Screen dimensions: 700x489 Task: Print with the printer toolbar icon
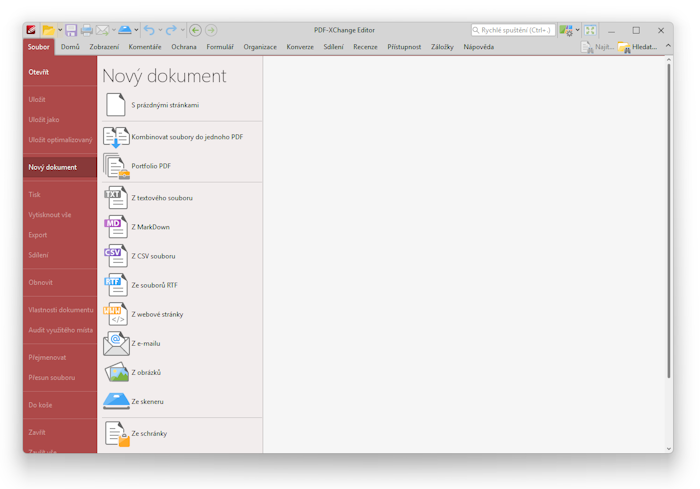click(87, 30)
